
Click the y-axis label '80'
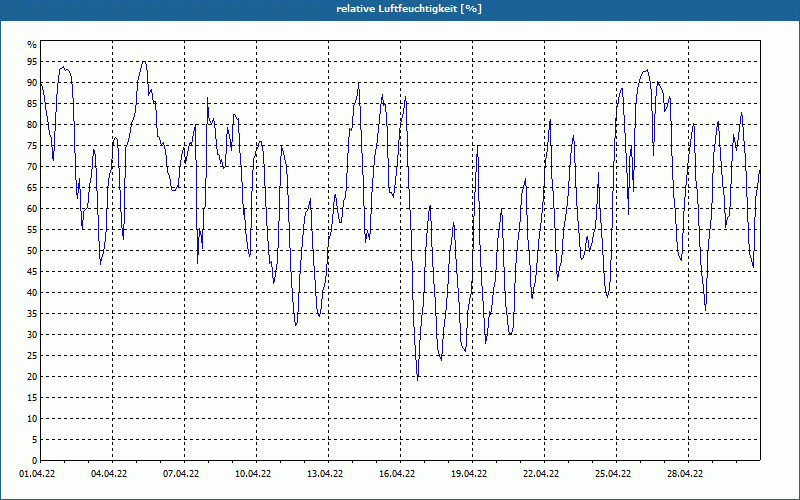pos(32,124)
